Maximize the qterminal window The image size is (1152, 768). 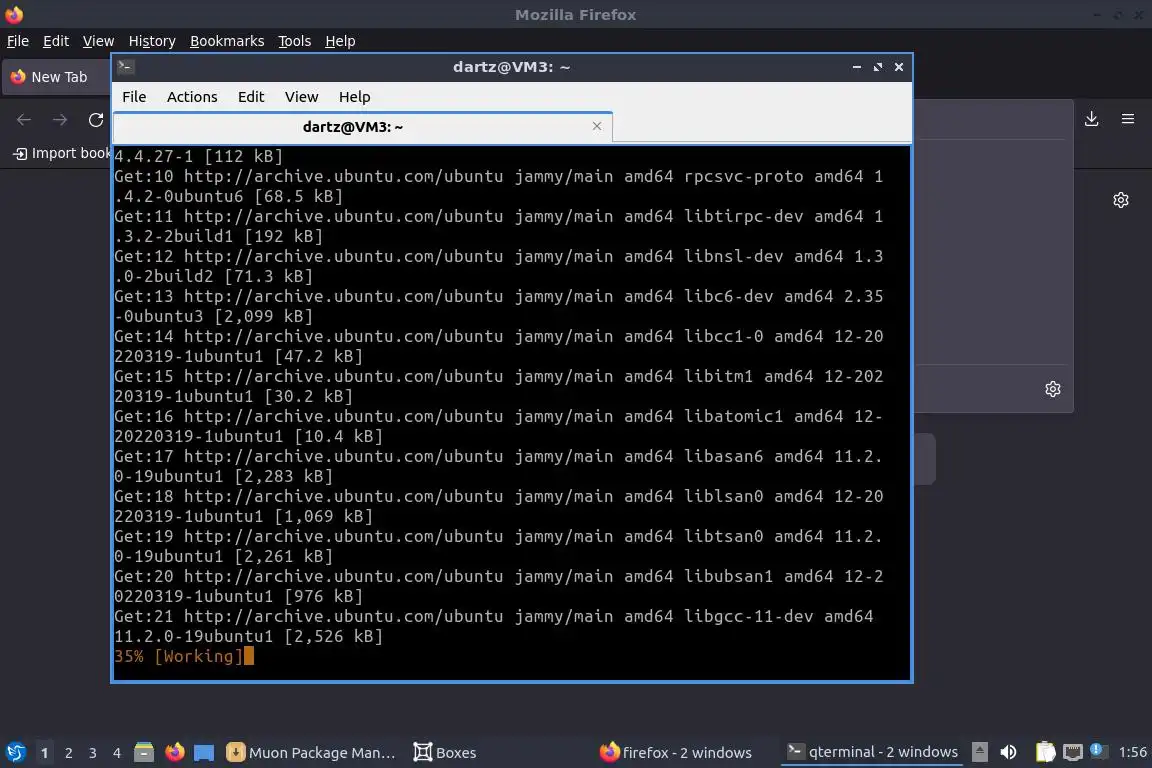click(878, 67)
